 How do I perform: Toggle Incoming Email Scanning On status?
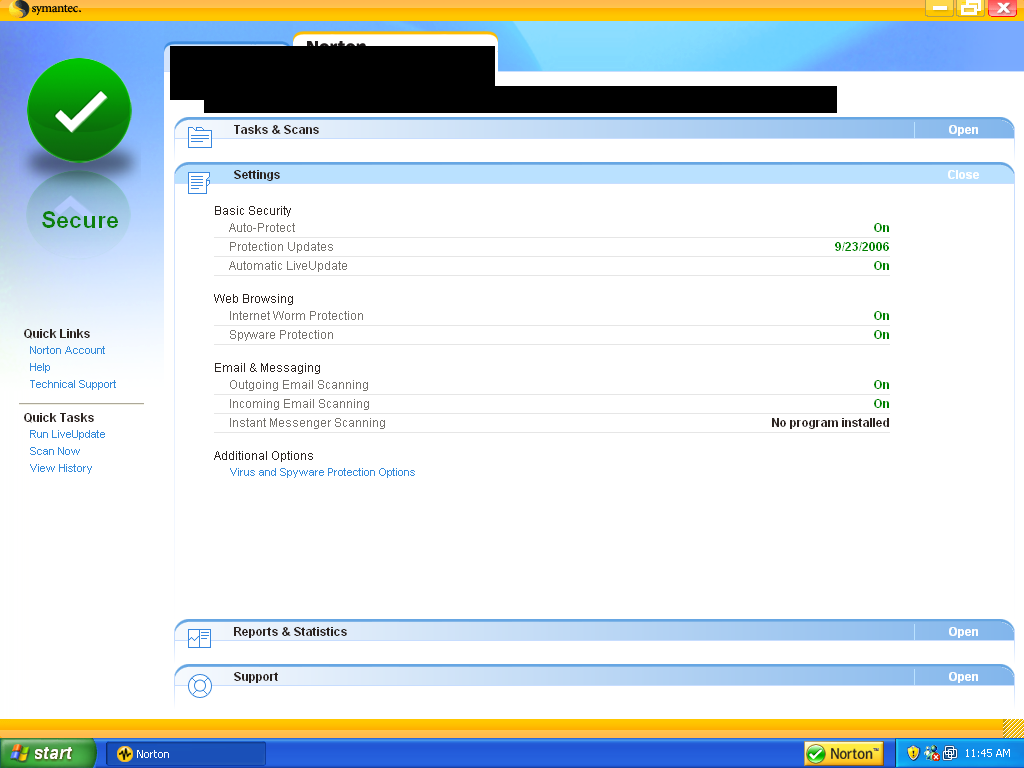[881, 404]
